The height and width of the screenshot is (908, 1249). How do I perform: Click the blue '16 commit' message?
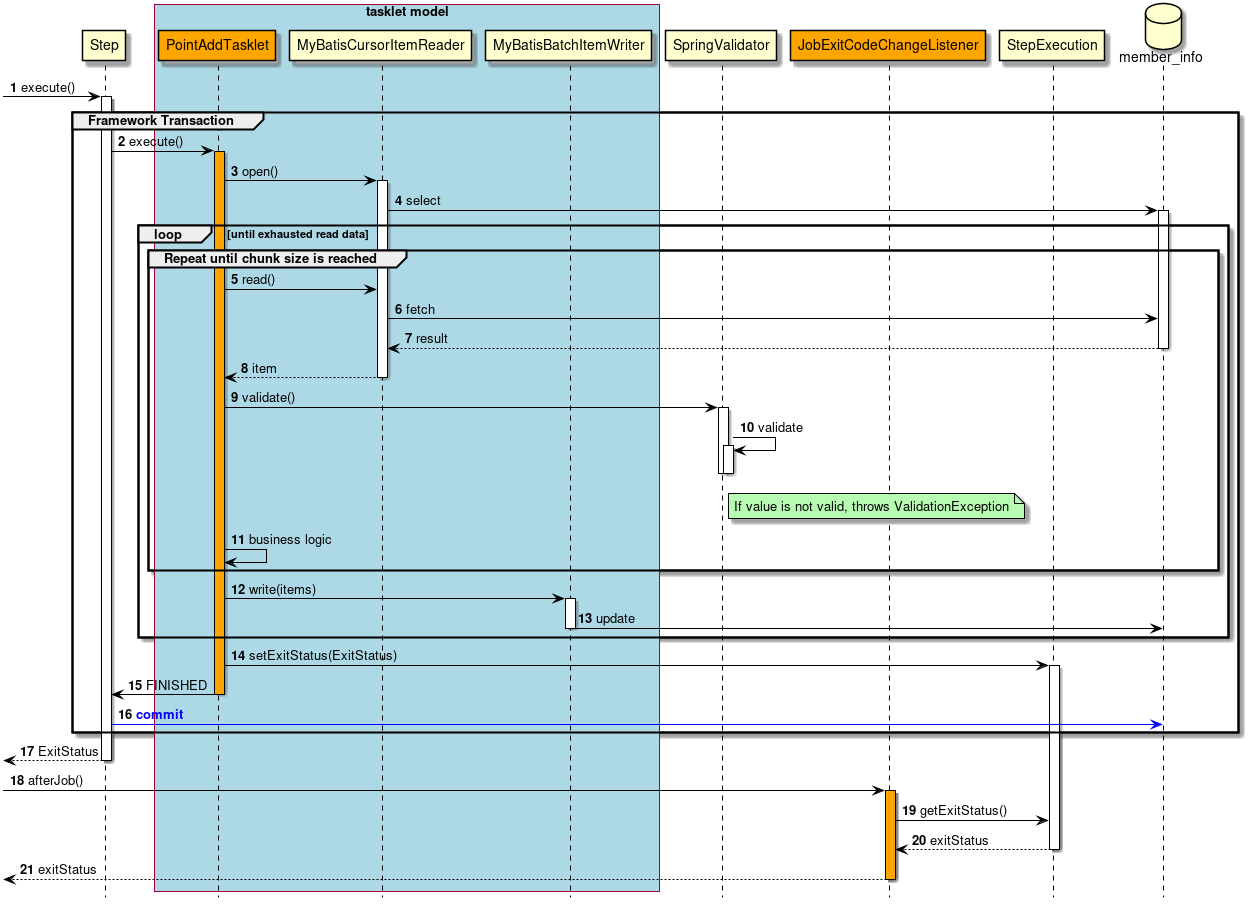[x=150, y=715]
